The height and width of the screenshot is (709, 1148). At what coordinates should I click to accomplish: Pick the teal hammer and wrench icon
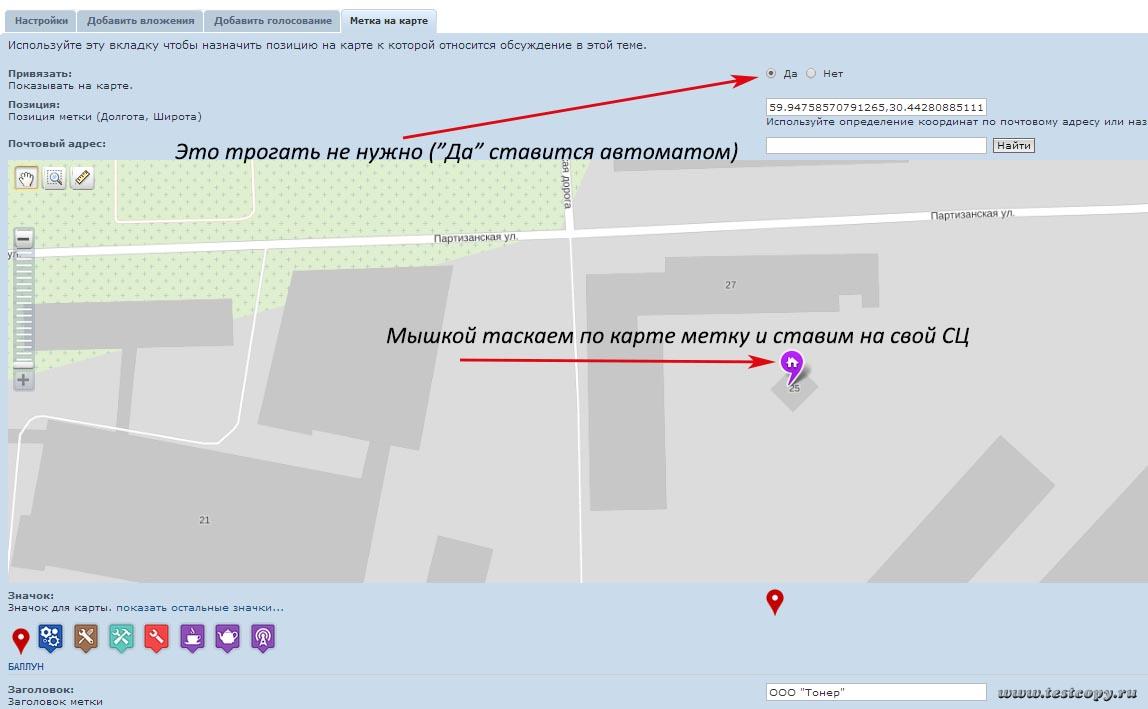[121, 637]
